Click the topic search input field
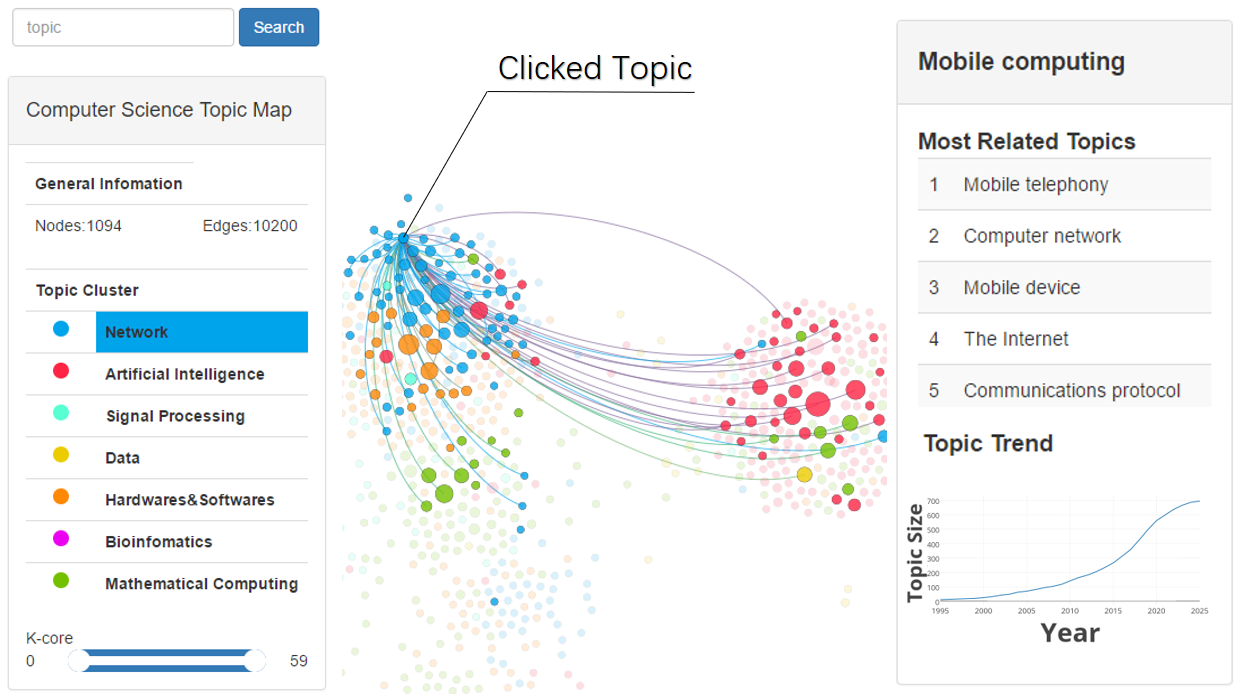 coord(123,28)
